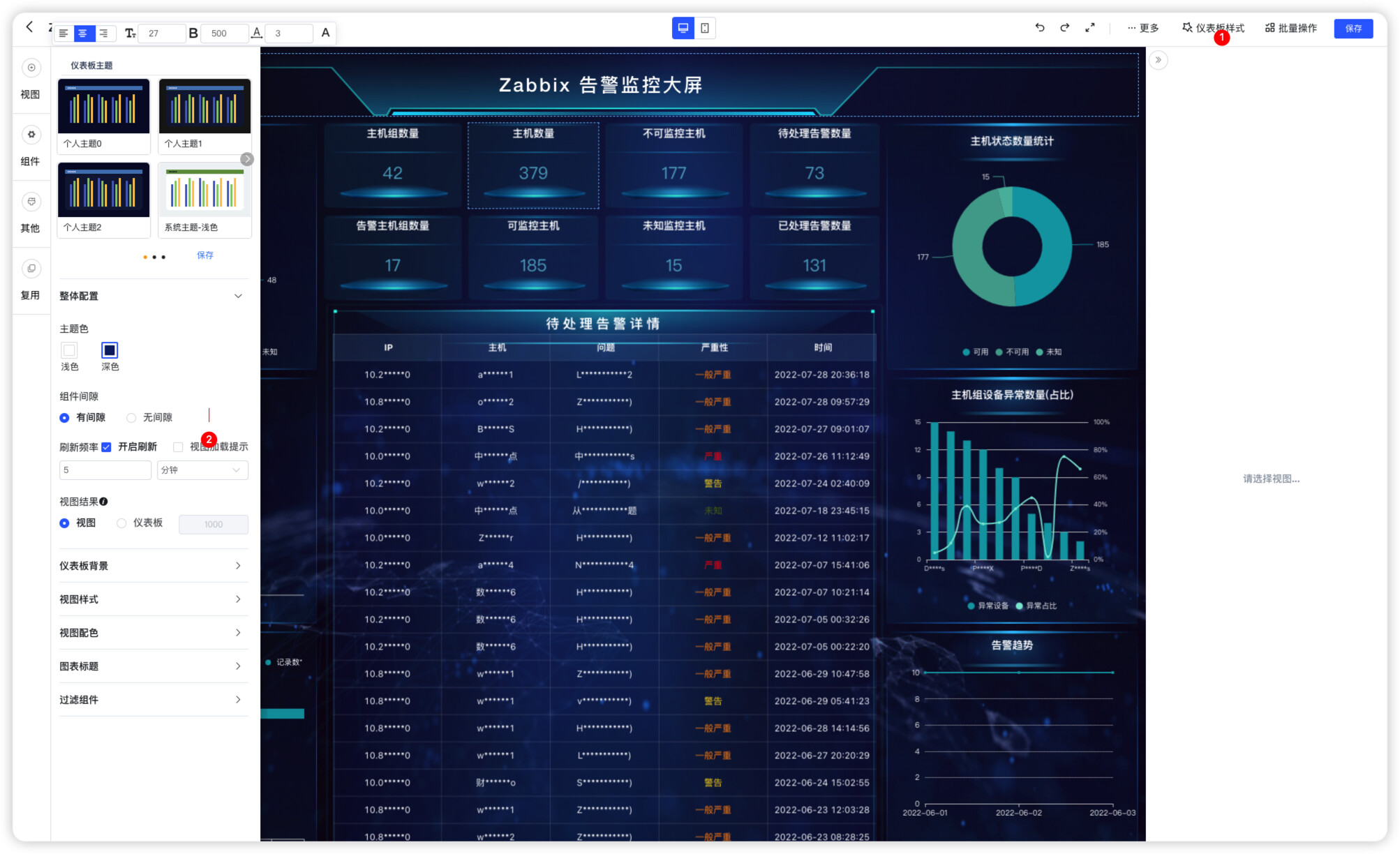Image resolution: width=1400 pixels, height=854 pixels.
Task: Open the font color A icon
Action: pyautogui.click(x=325, y=32)
